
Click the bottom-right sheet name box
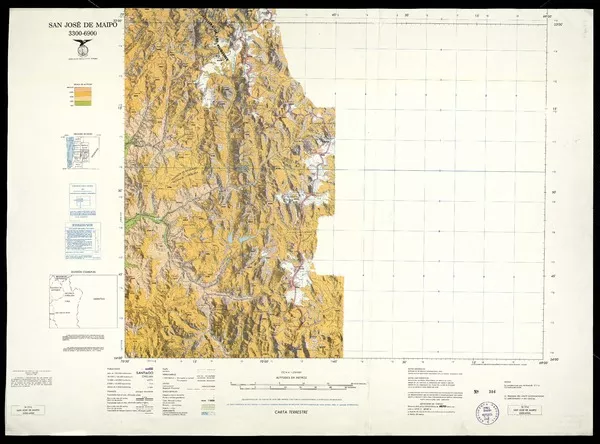coord(526,410)
